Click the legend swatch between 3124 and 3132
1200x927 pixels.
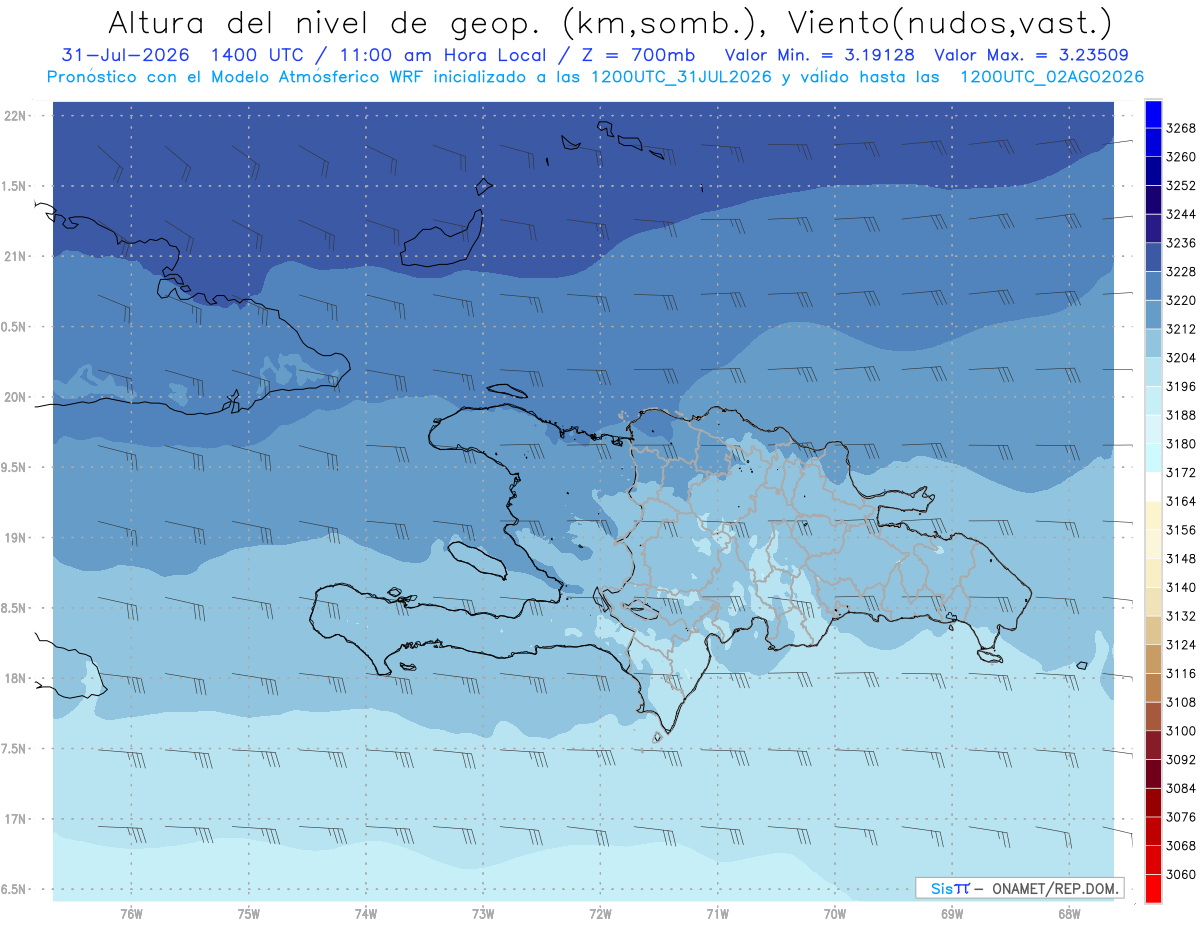pos(1153,630)
